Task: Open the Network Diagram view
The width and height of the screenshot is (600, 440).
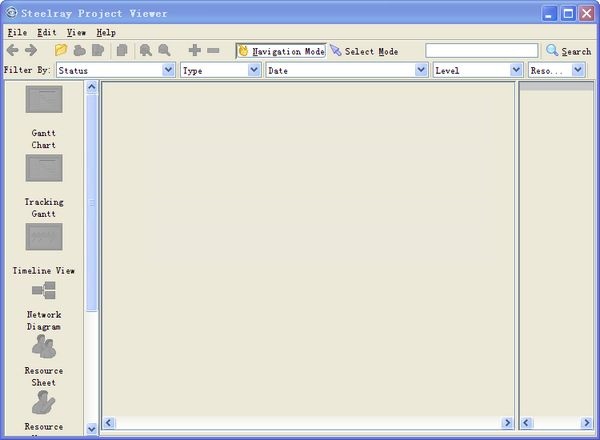Action: tap(43, 291)
